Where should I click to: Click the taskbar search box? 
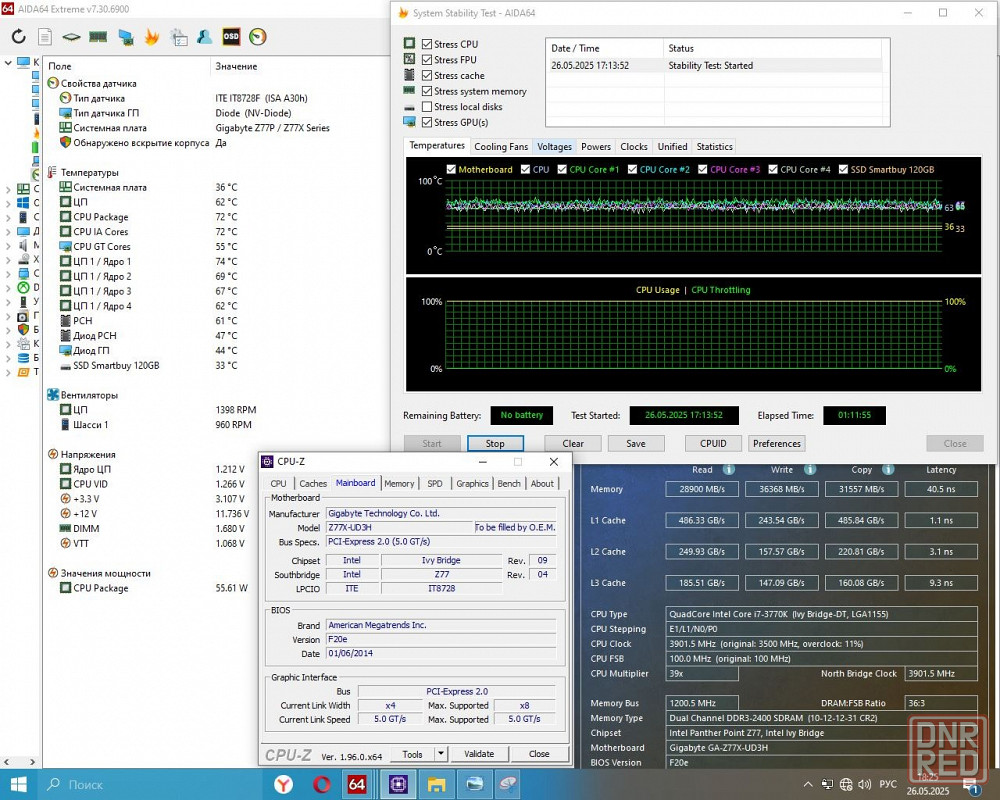150,784
